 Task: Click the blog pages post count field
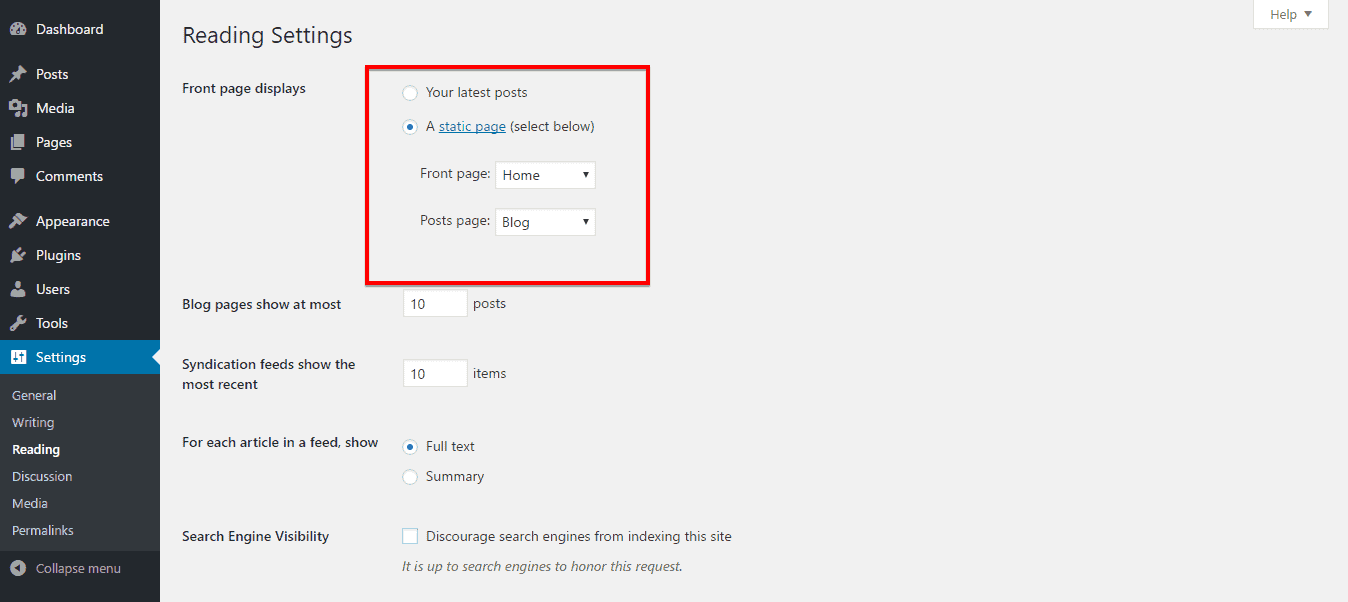tap(435, 304)
